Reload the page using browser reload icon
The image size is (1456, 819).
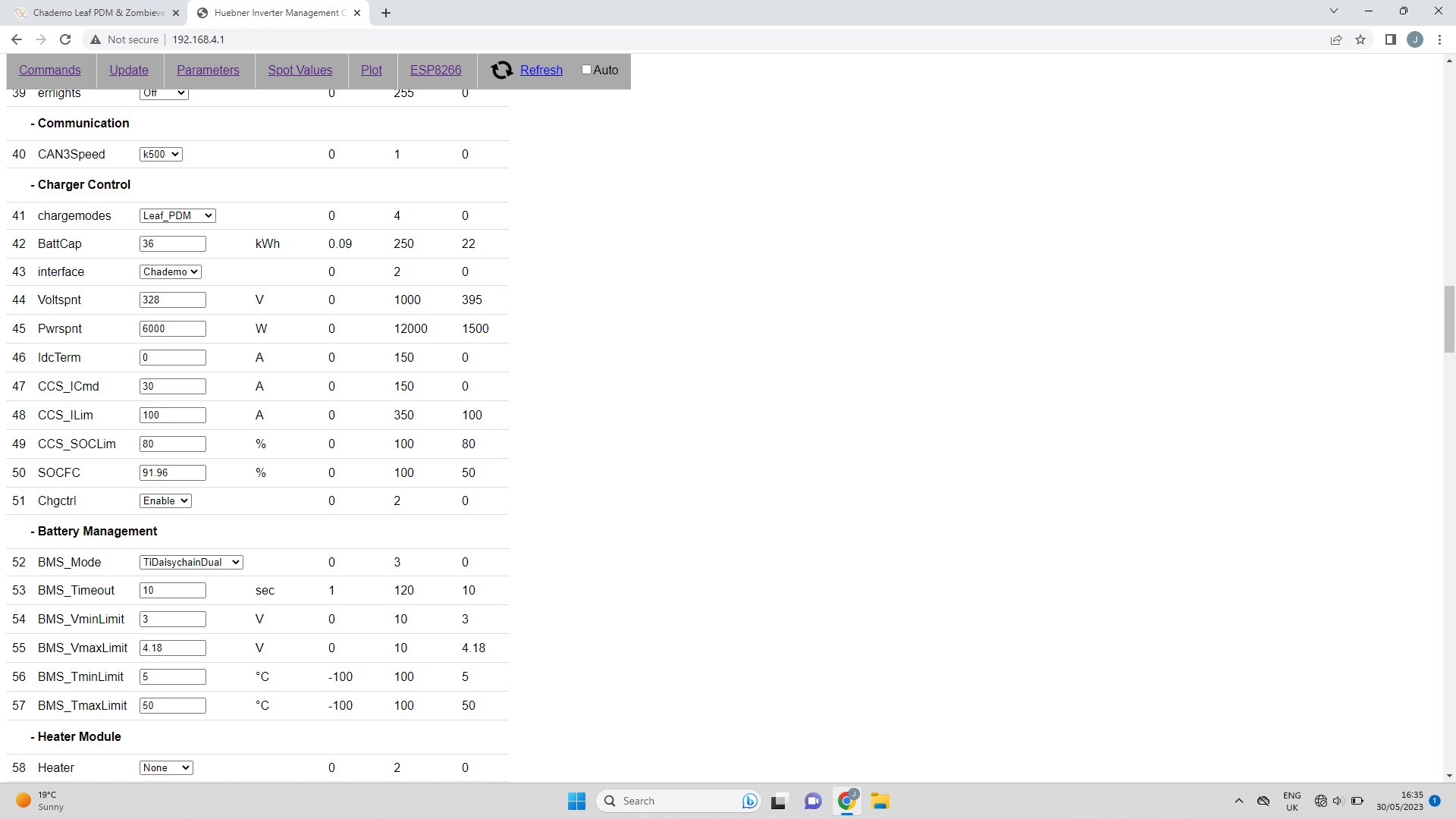click(65, 39)
